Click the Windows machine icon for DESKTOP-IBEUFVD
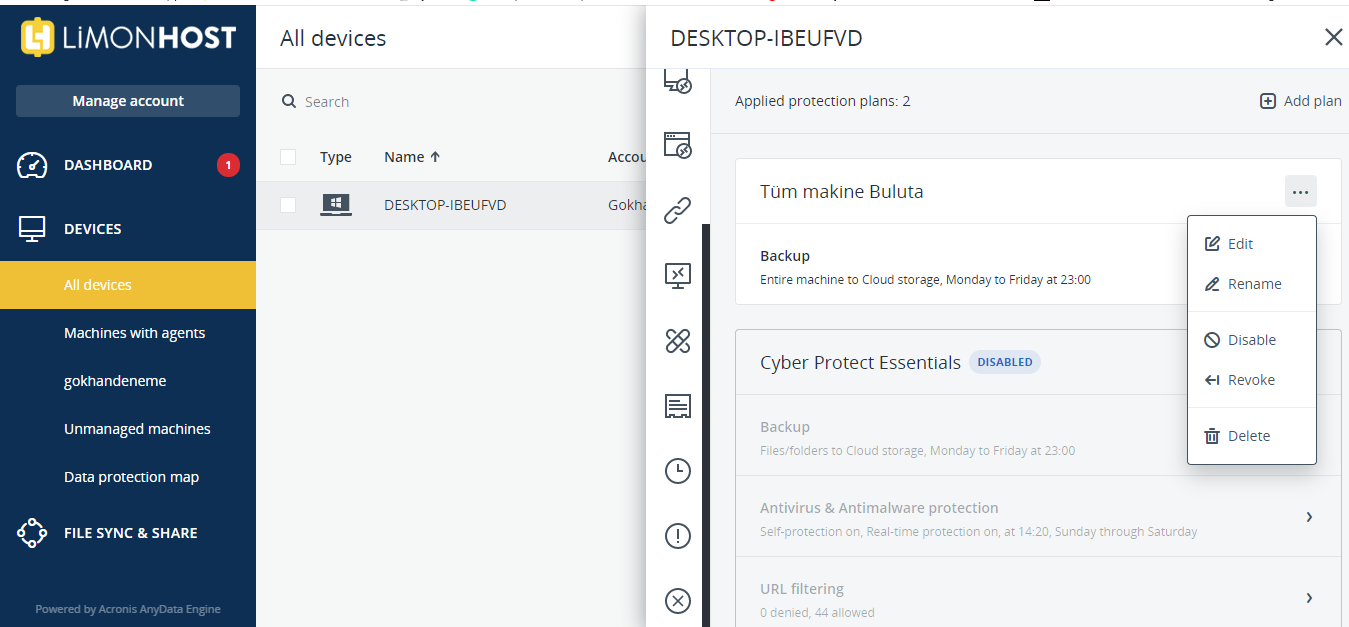 coord(336,205)
